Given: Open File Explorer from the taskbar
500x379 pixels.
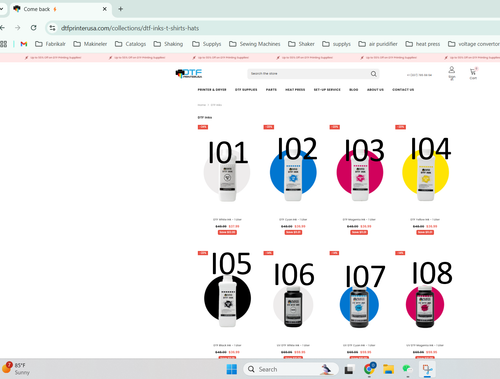Looking at the screenshot, I should point(388,369).
